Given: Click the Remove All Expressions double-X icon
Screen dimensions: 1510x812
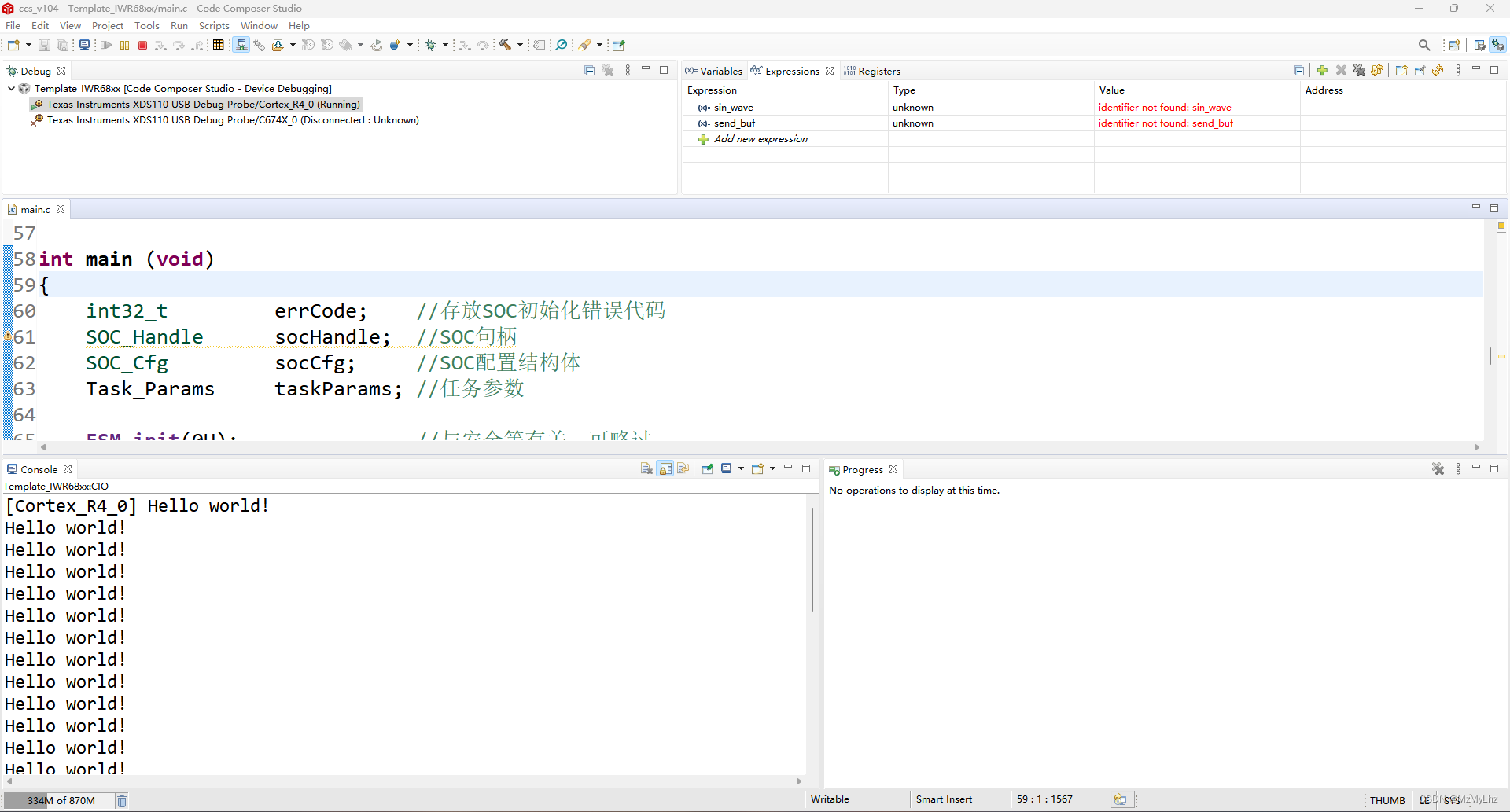Looking at the screenshot, I should click(1359, 71).
